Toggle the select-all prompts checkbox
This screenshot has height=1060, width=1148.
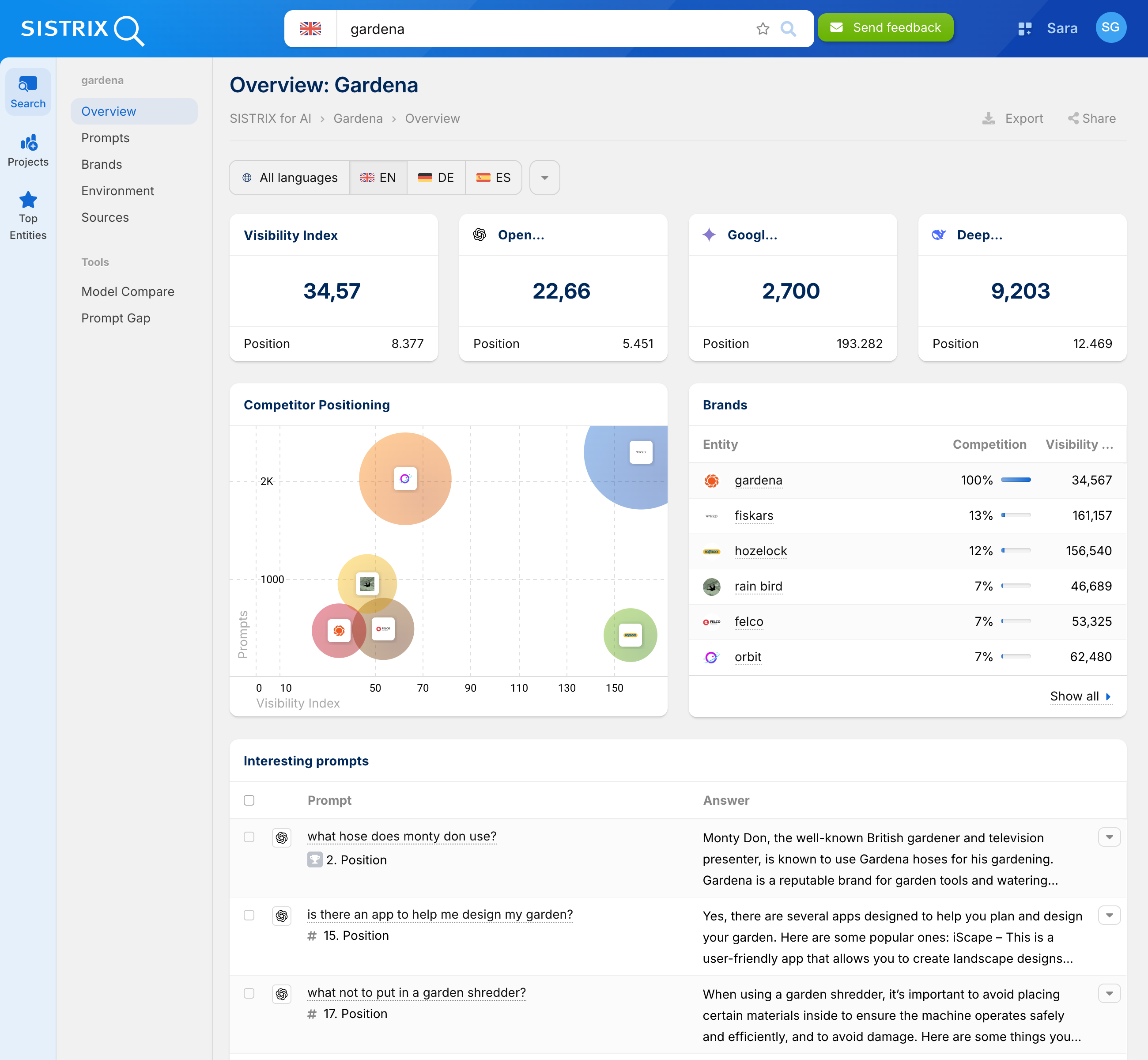coord(249,800)
